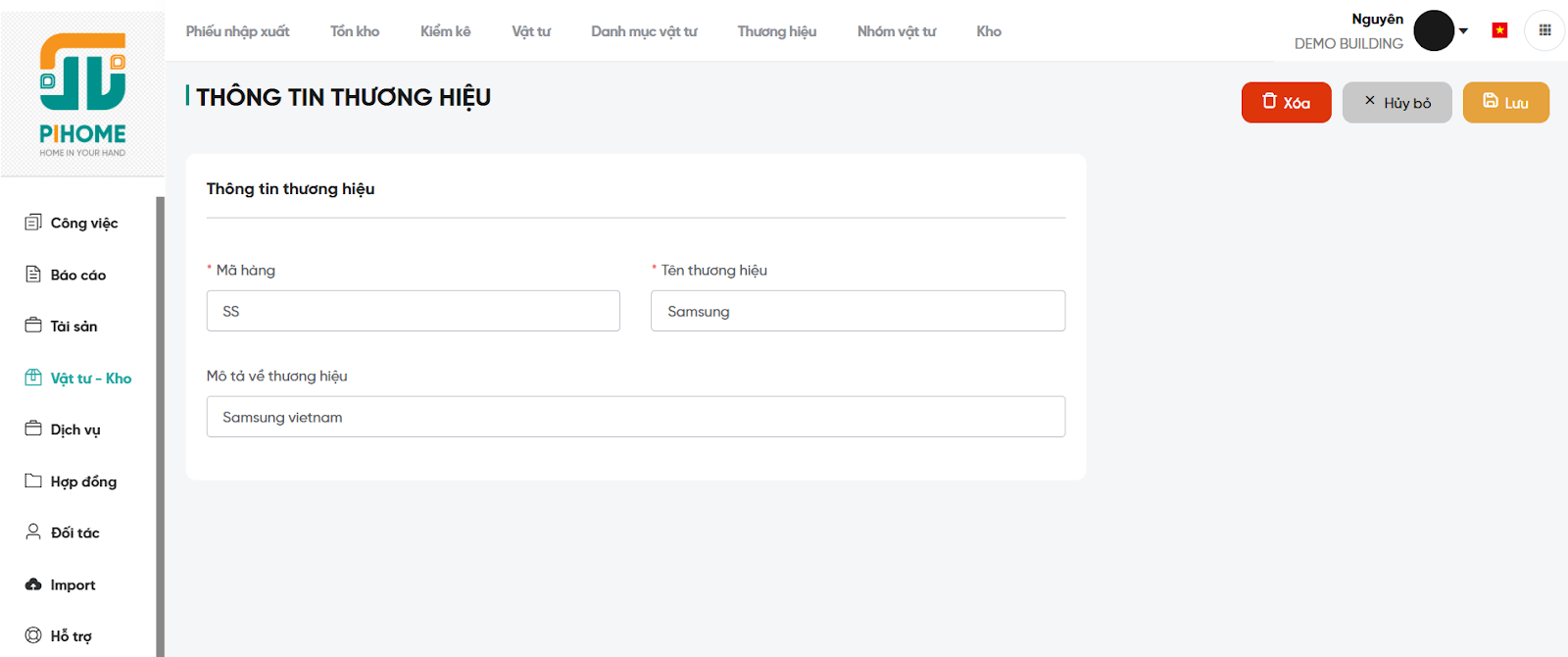
Task: Click the PiHome logo
Action: tap(82, 94)
